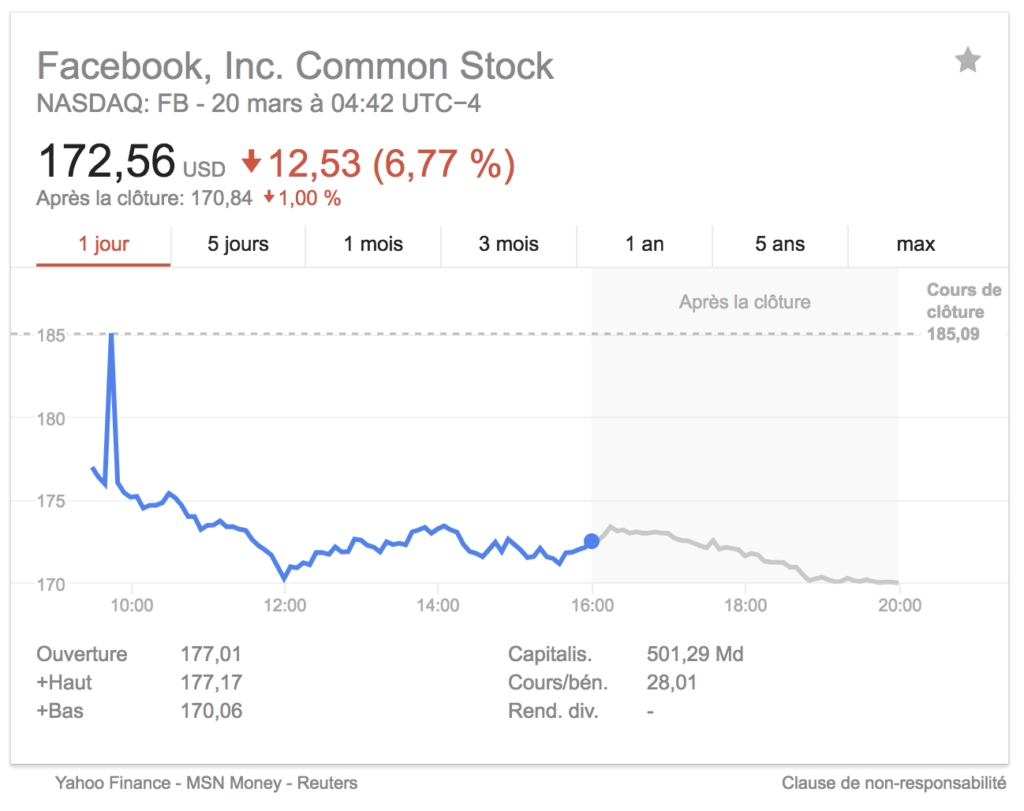Show the 1 an chart
This screenshot has height=811, width=1024.
coord(644,245)
